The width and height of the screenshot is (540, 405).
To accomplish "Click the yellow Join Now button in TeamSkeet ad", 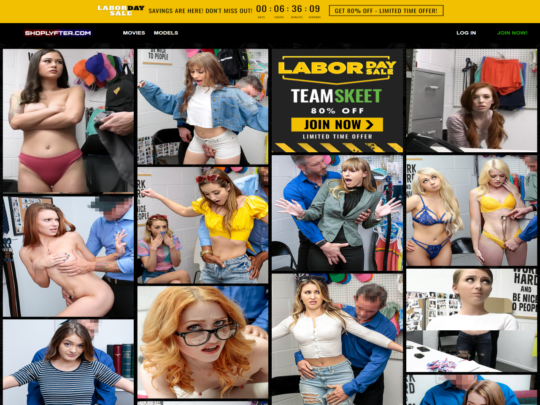I will tap(337, 124).
